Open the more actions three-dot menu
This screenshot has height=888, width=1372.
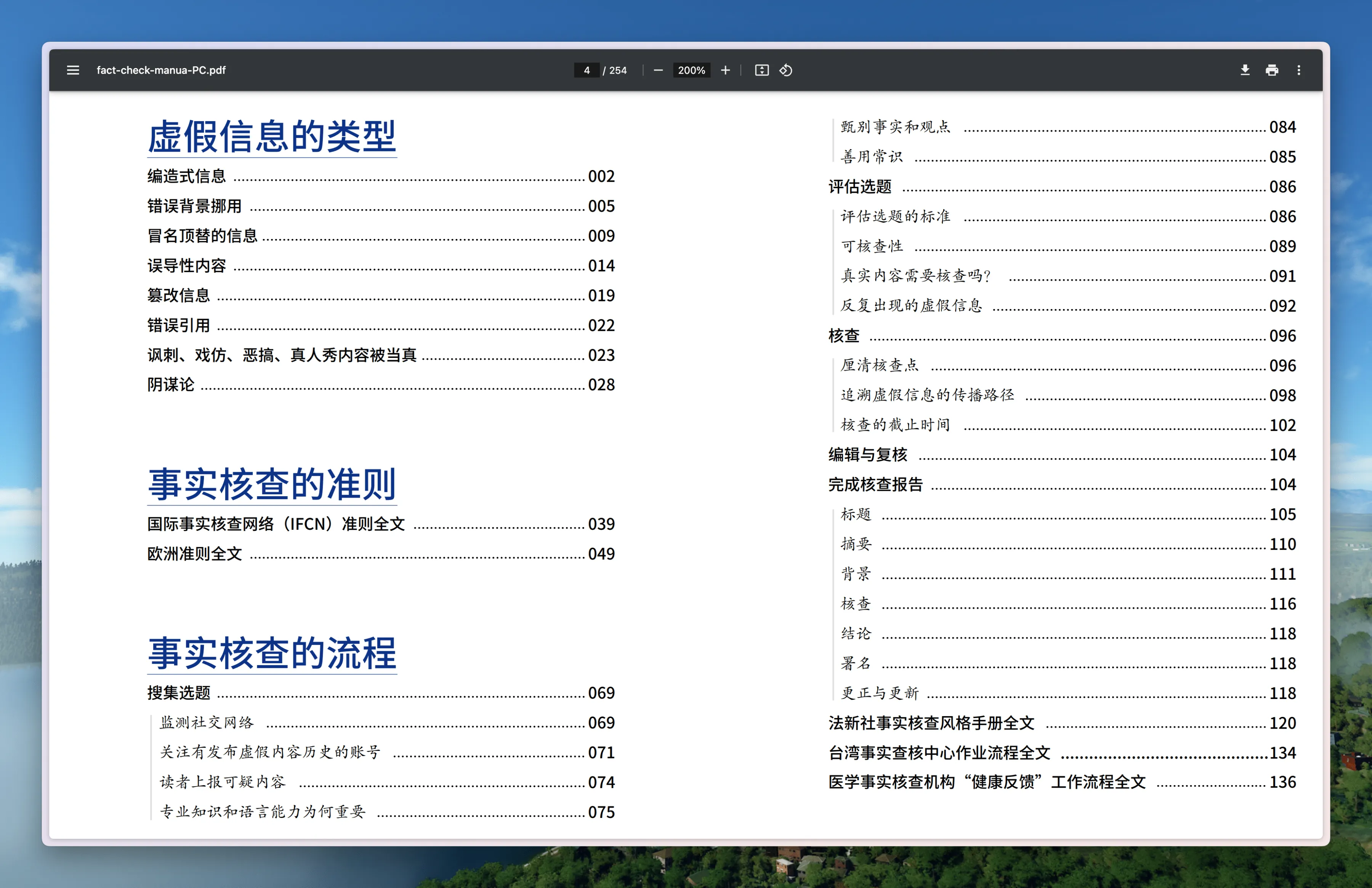(1298, 71)
